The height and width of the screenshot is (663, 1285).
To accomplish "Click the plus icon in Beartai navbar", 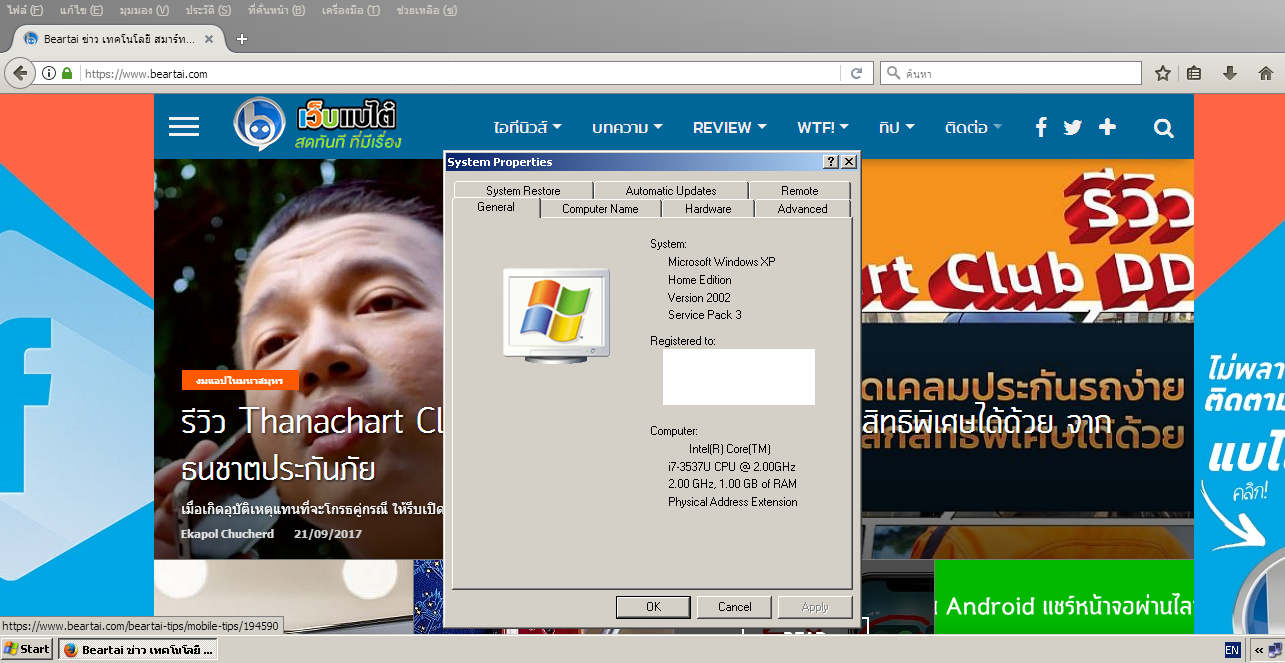I will 1107,127.
